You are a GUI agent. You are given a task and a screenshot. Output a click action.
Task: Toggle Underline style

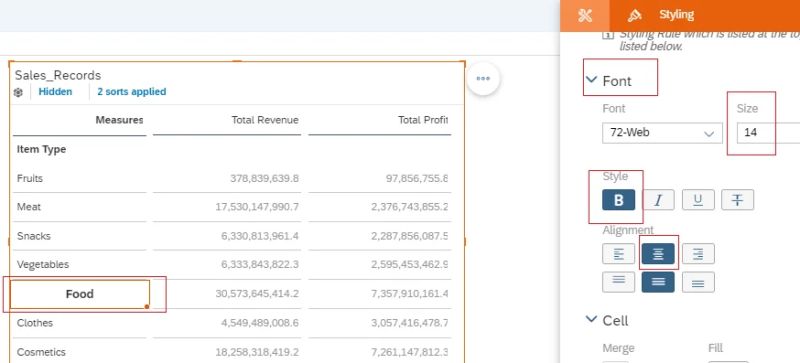click(x=698, y=200)
